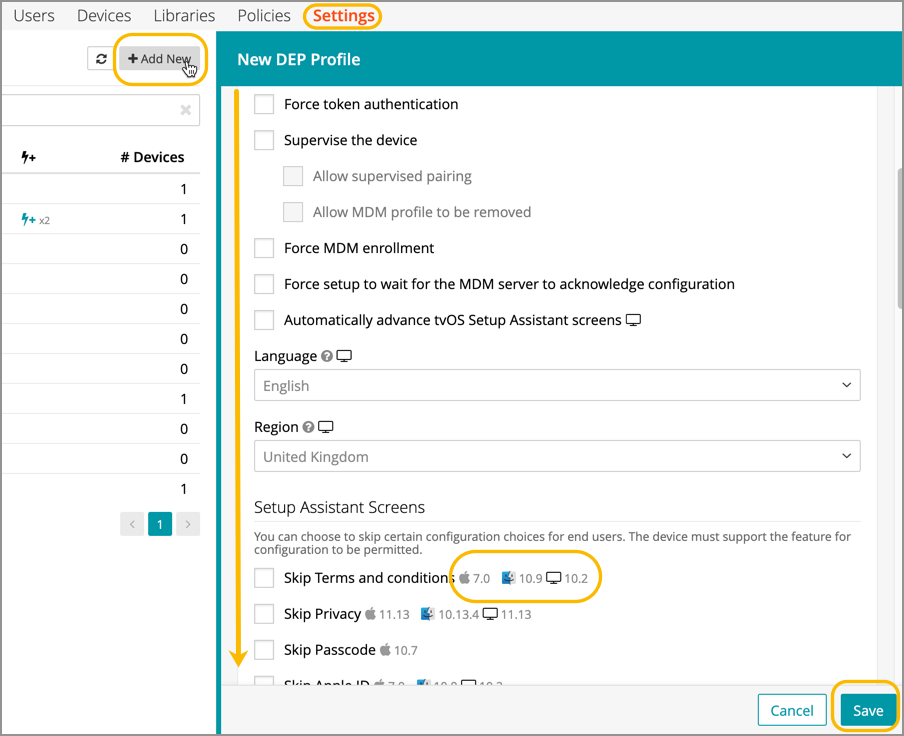Expand the Region dropdown showing United Kingdom
Viewport: 904px width, 736px height.
pyautogui.click(x=557, y=456)
